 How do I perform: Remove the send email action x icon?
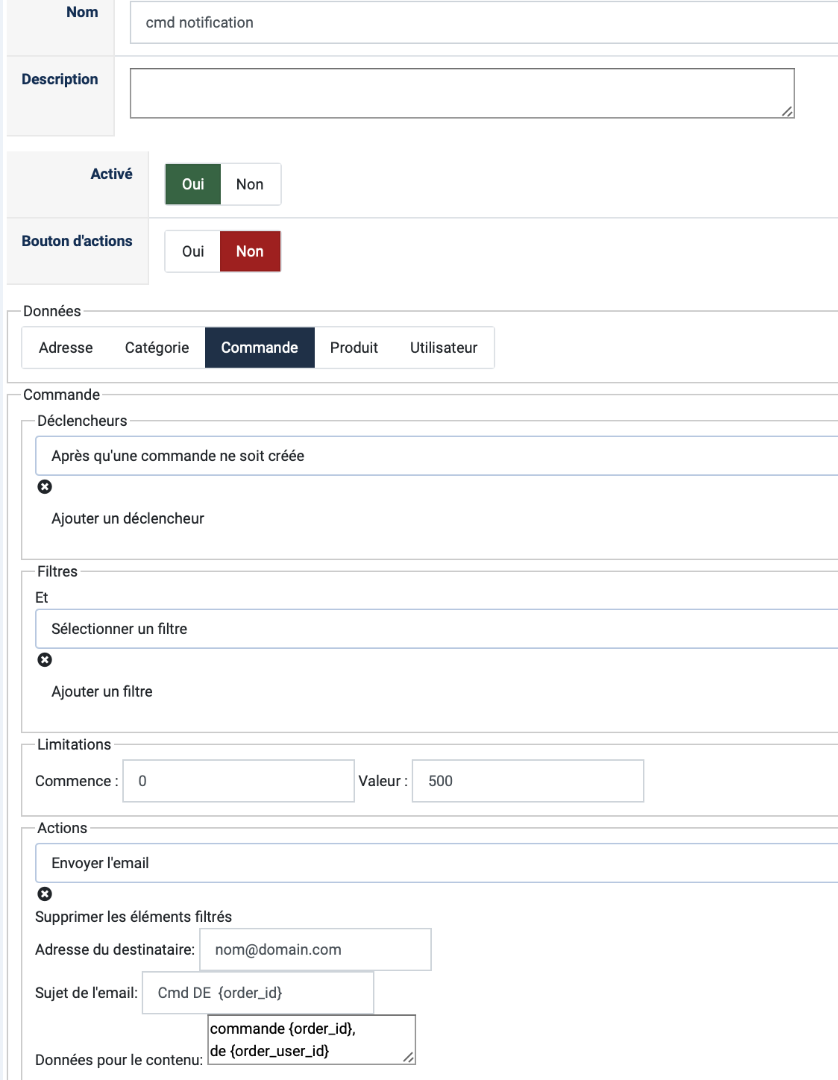coord(44,893)
